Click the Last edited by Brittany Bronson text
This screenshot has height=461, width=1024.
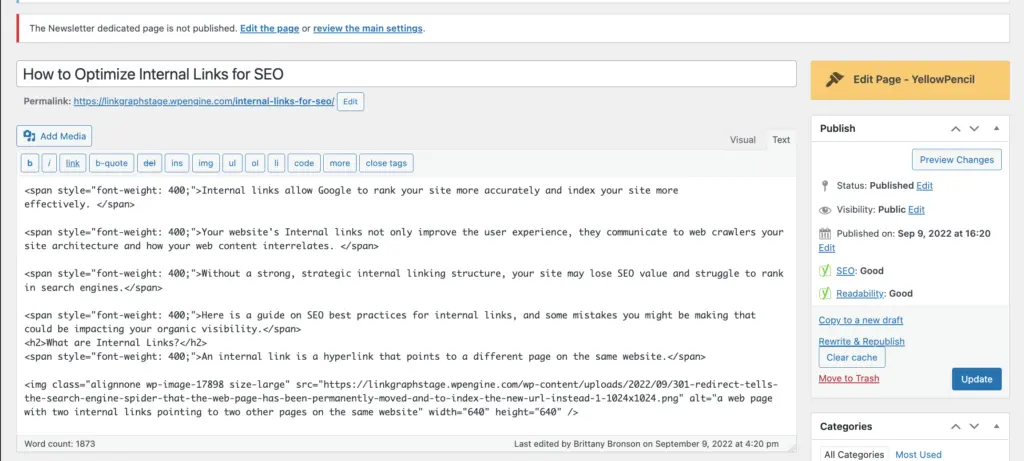[646, 444]
